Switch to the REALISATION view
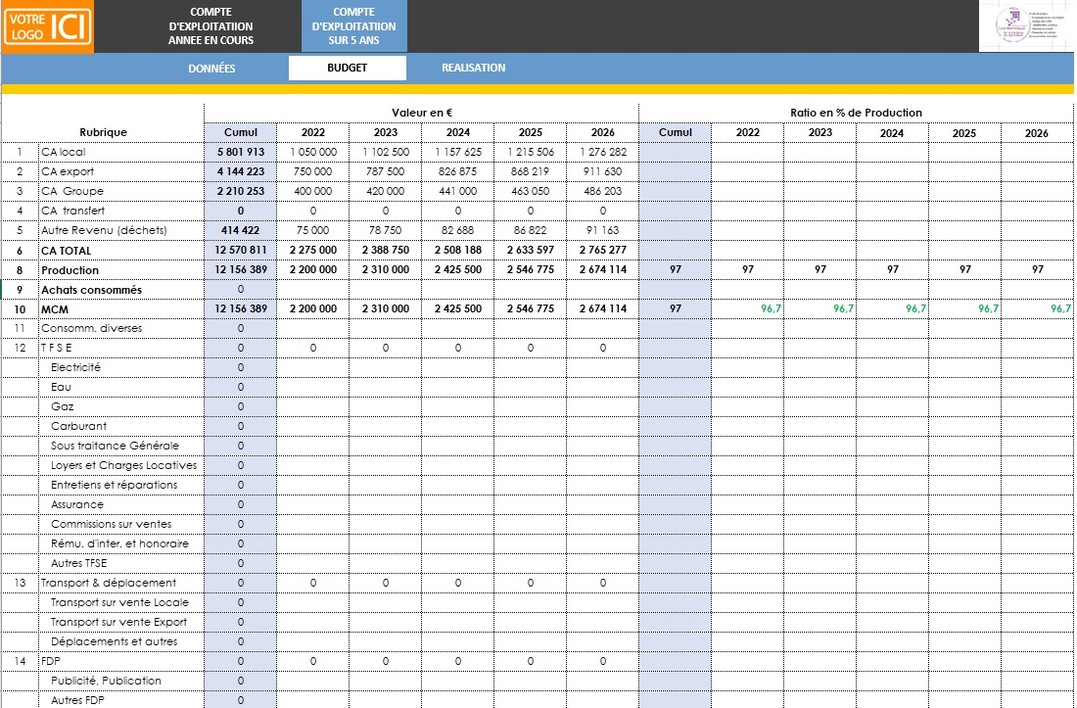This screenshot has width=1077, height=708. [x=472, y=68]
